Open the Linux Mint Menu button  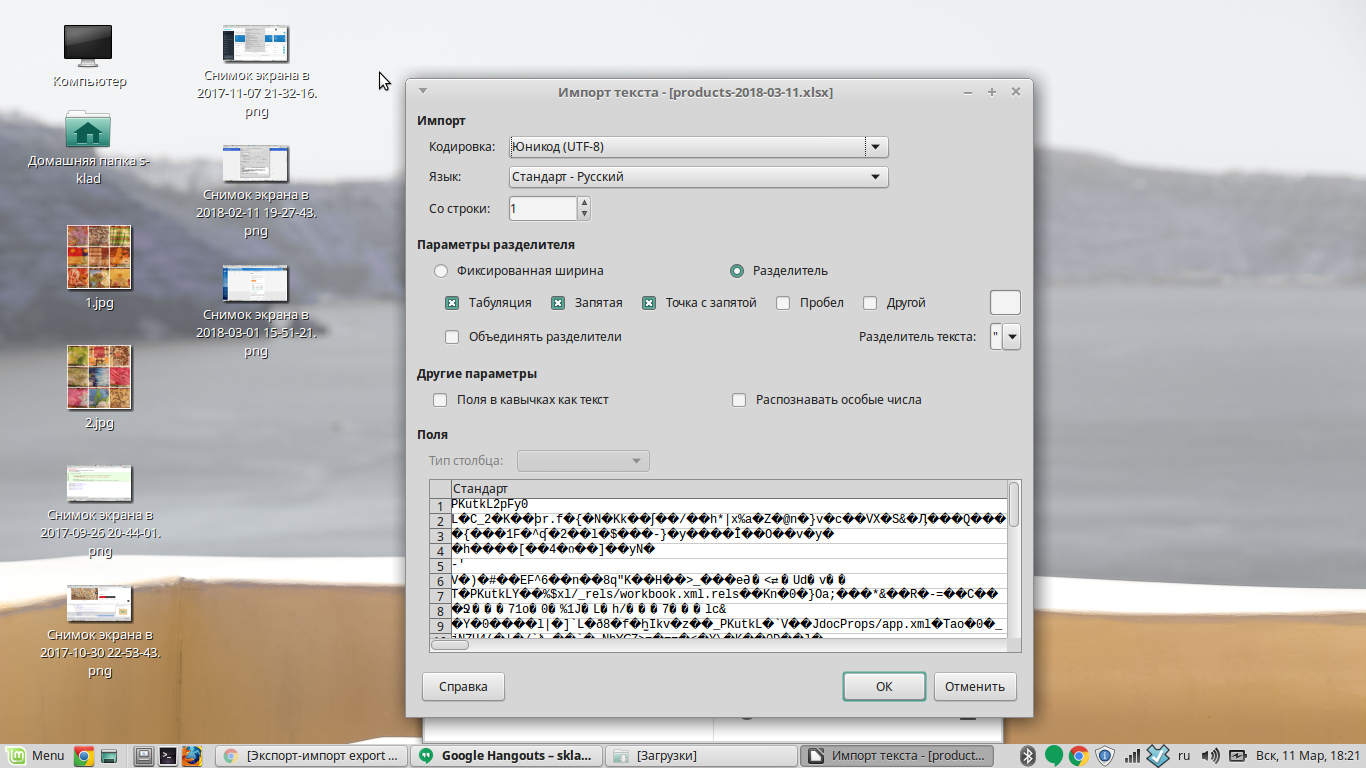tap(36, 756)
